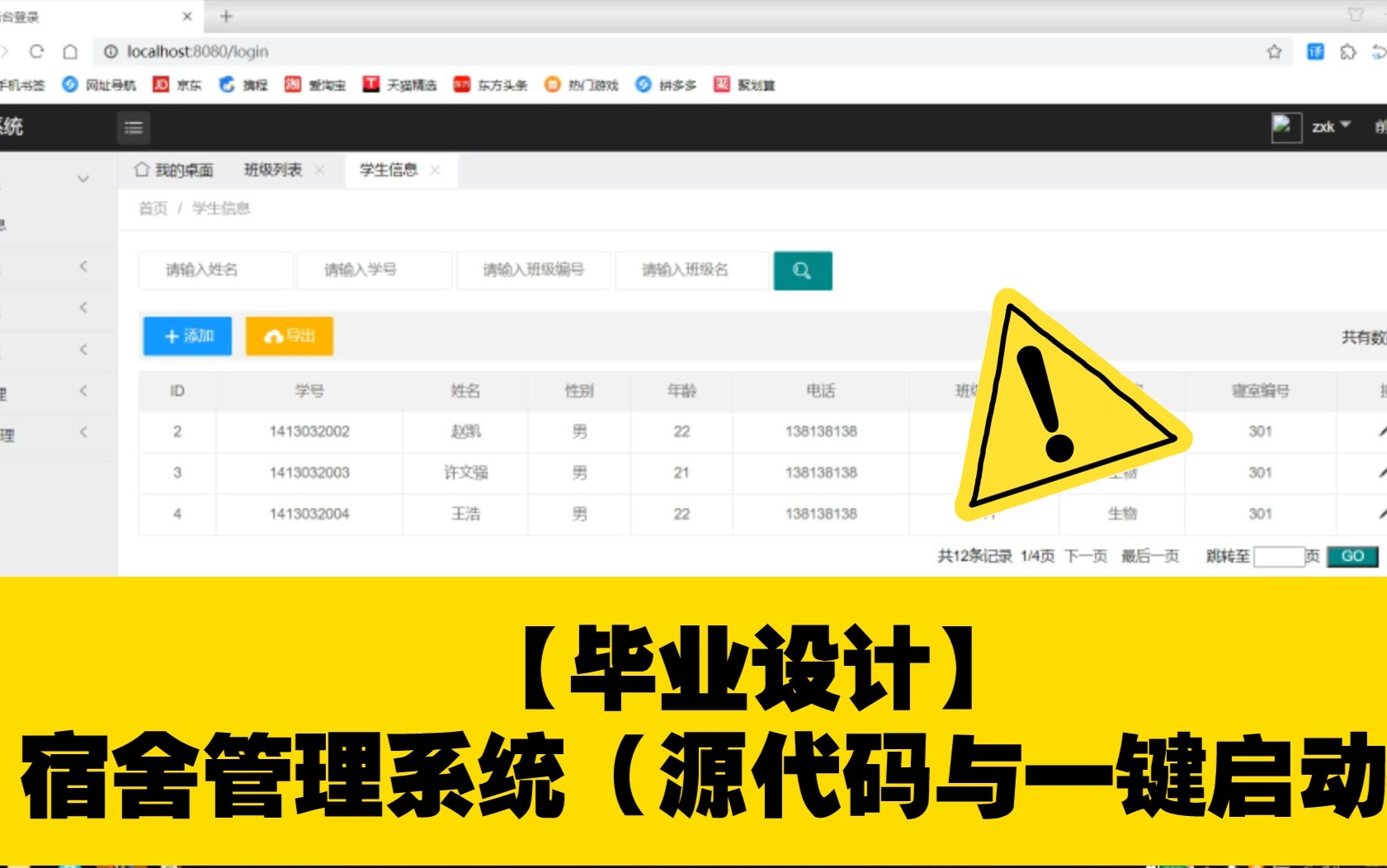This screenshot has height=868, width=1387.
Task: Run the search with the magnifier button
Action: point(803,271)
